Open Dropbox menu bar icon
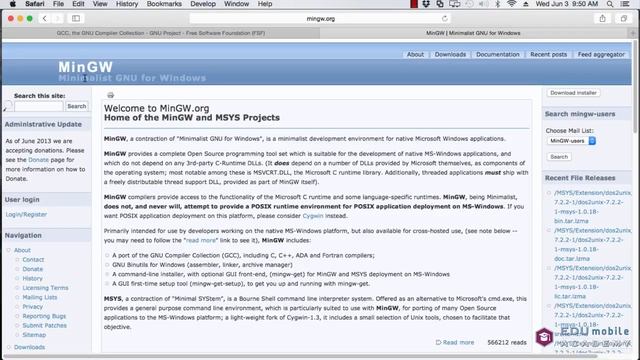640x360 pixels. click(x=426, y=4)
